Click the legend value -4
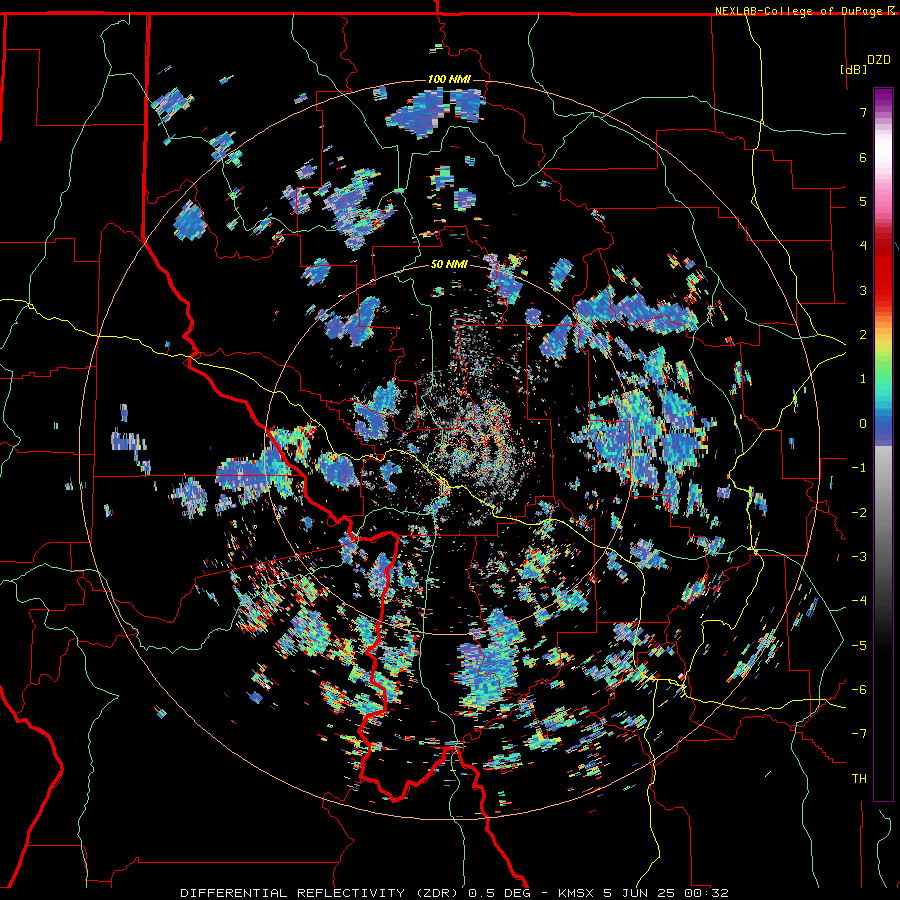This screenshot has width=900, height=900. click(x=859, y=601)
